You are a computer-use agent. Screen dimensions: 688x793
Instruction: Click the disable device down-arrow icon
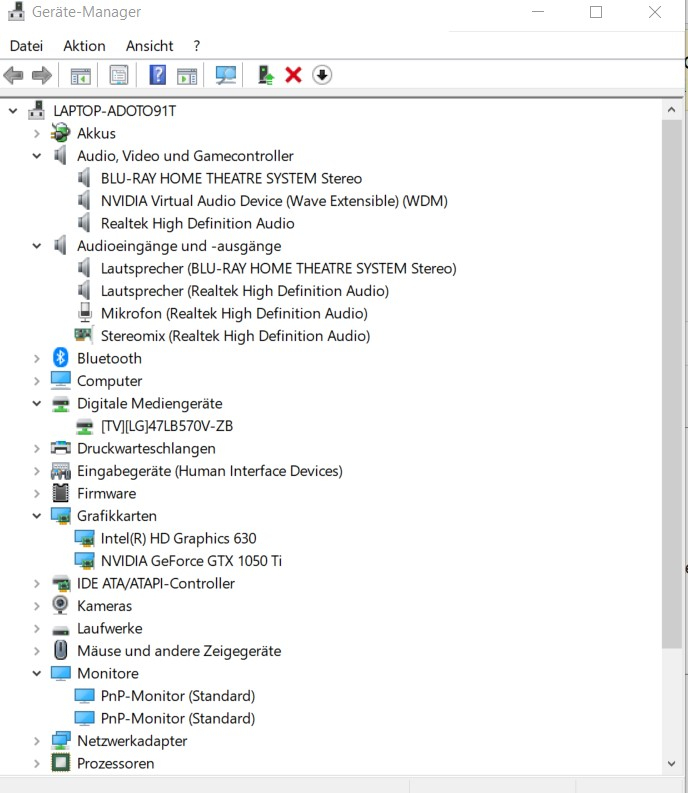coord(322,75)
